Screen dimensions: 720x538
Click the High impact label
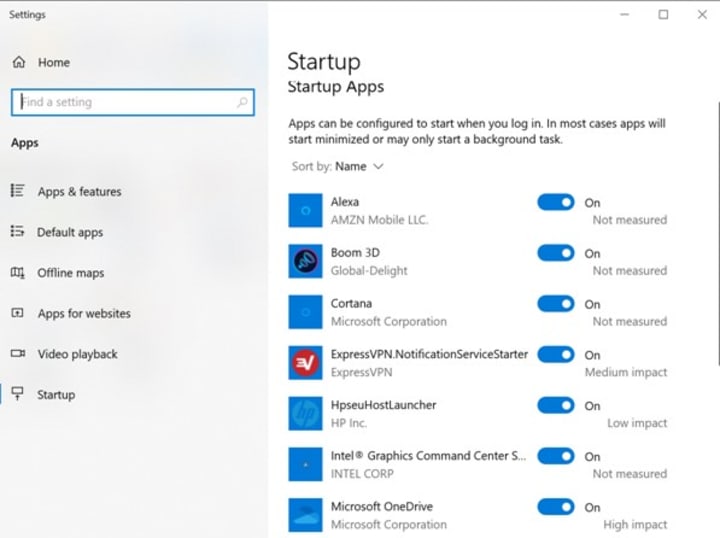636,525
